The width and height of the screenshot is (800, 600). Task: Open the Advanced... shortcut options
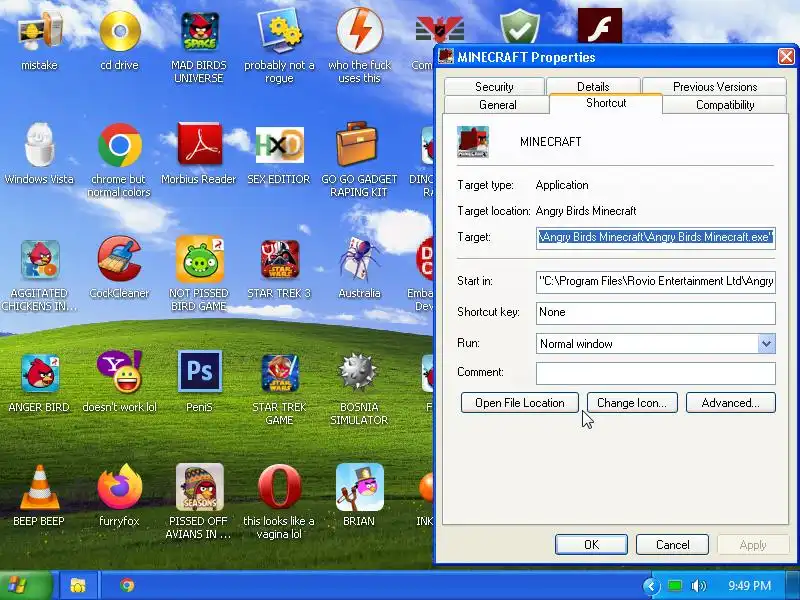(731, 403)
